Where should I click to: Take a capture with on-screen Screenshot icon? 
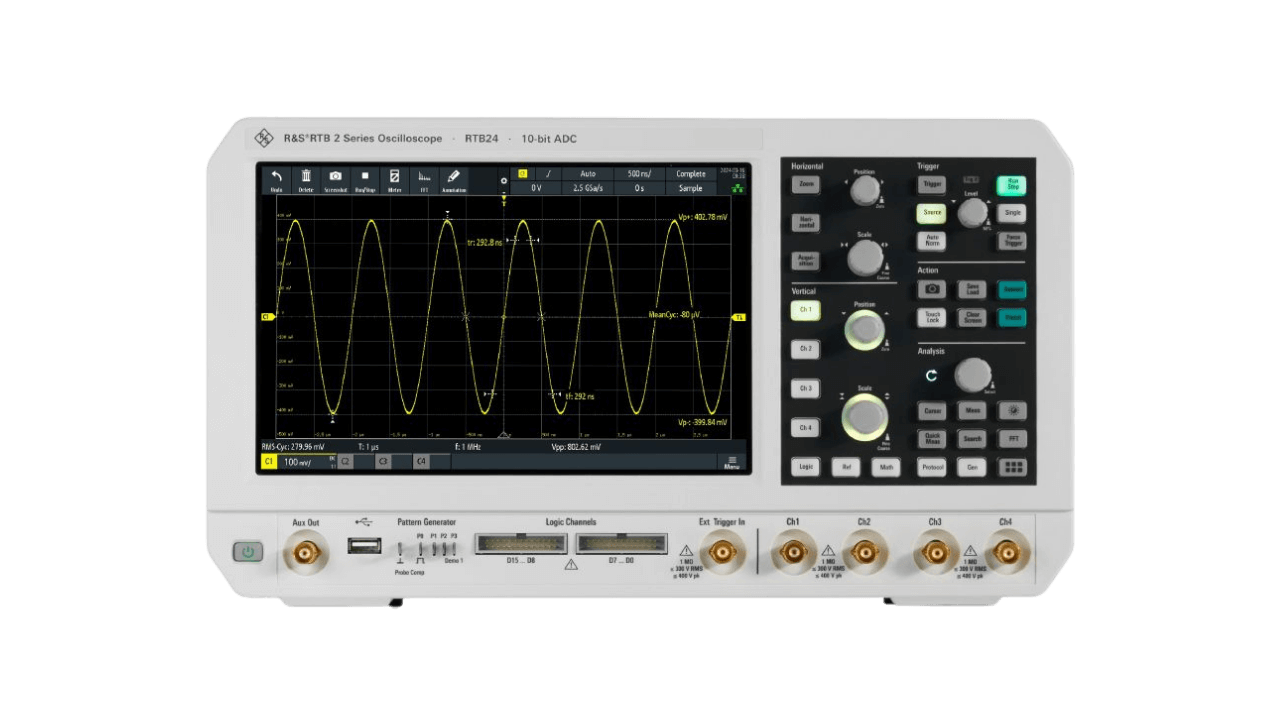335,179
